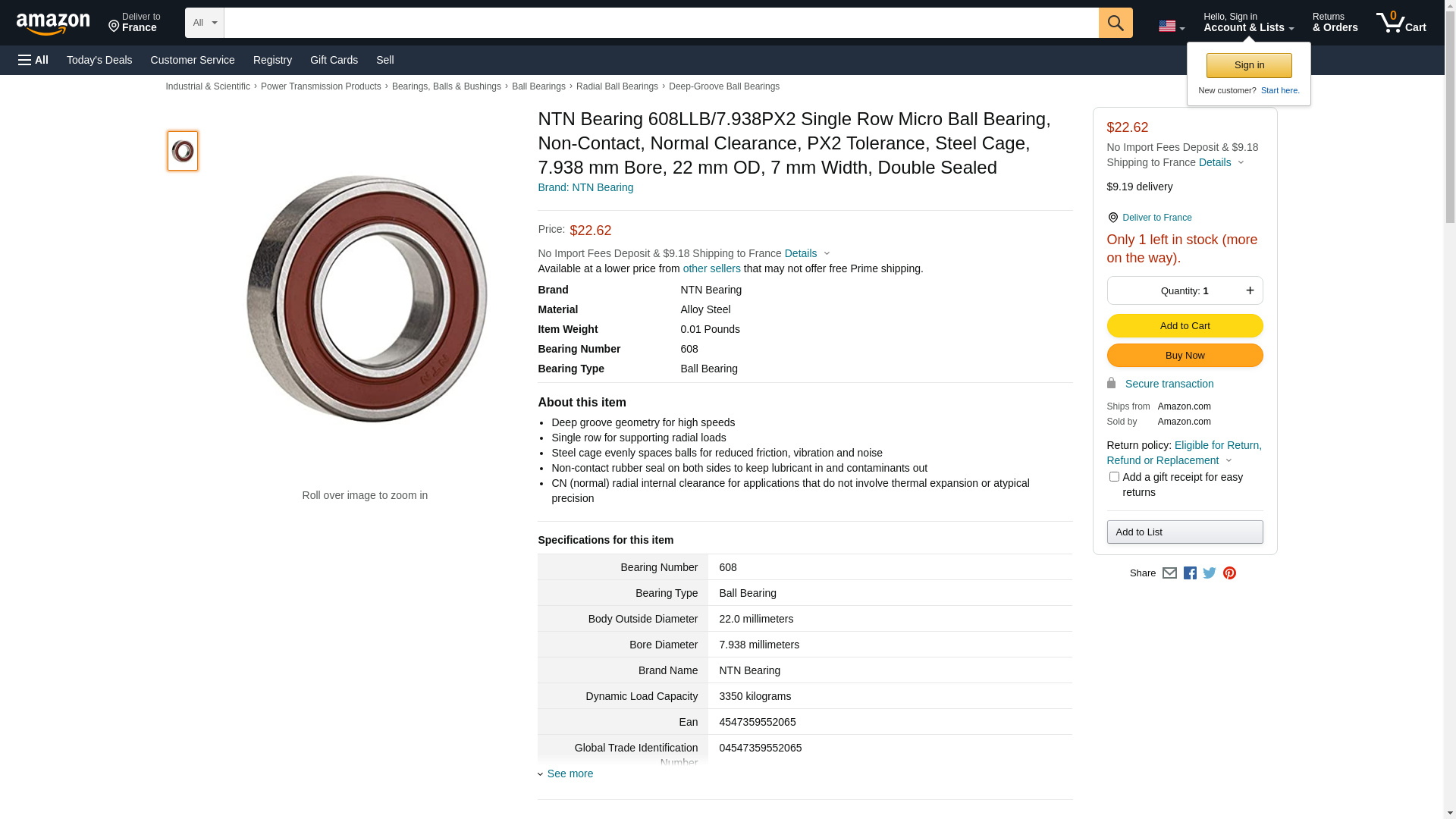This screenshot has width=1456, height=819.
Task: Share product on Facebook
Action: pos(1190,573)
